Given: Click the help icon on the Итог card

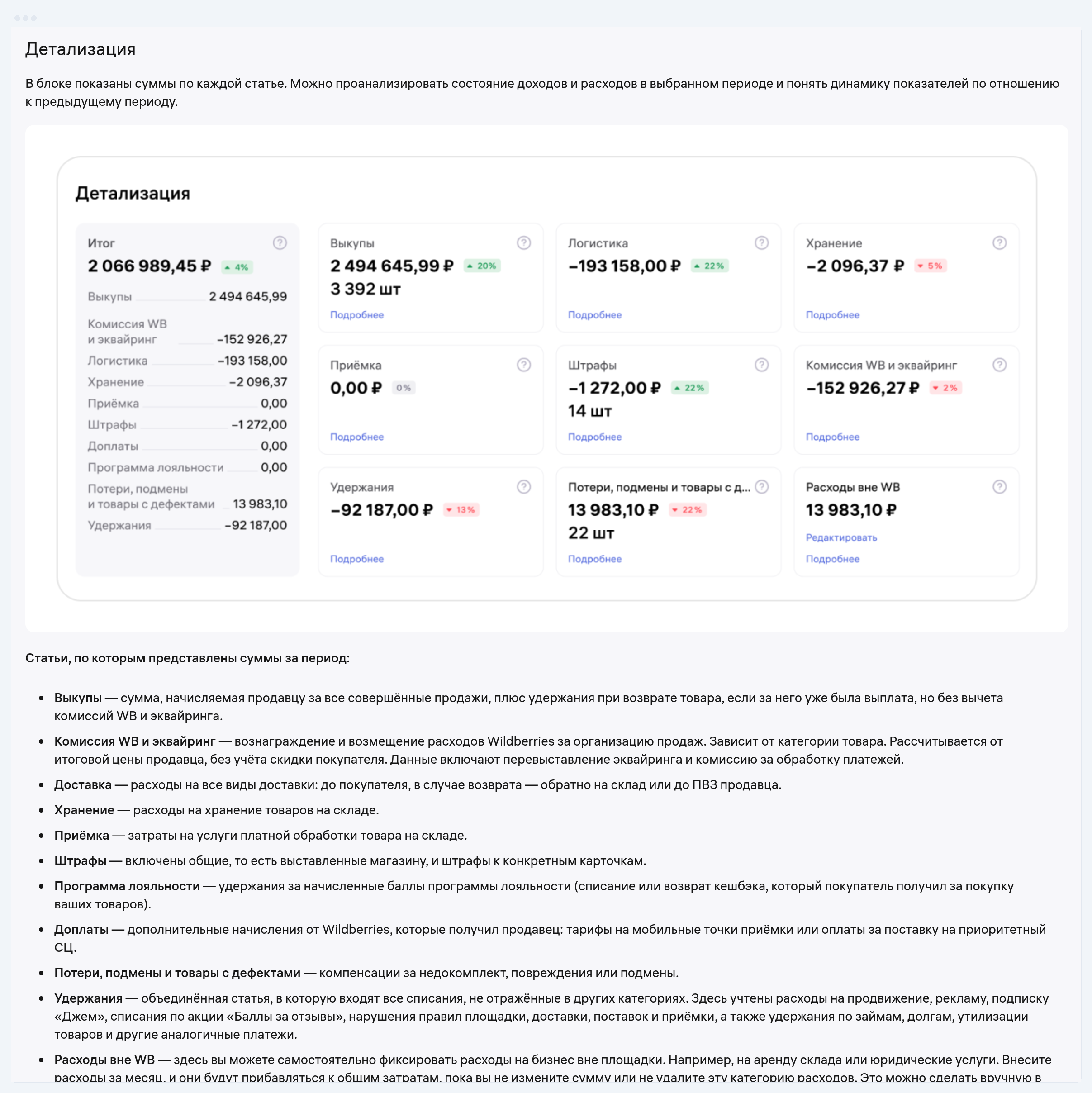Looking at the screenshot, I should pyautogui.click(x=280, y=242).
